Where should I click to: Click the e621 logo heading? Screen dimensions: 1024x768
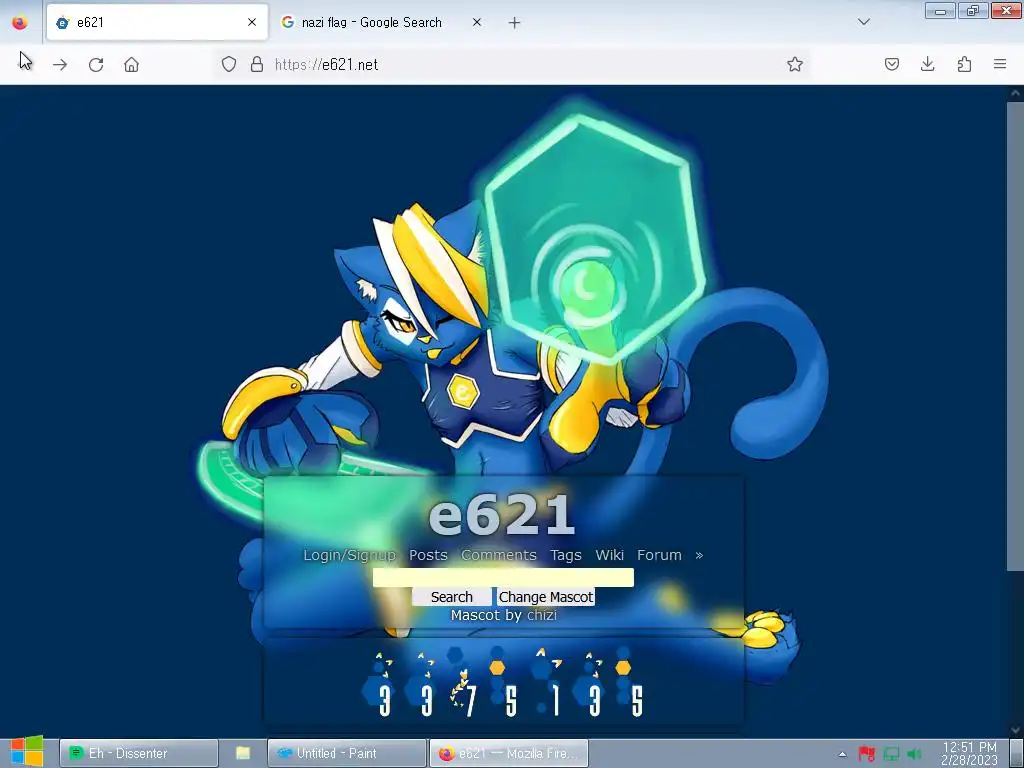click(x=502, y=515)
